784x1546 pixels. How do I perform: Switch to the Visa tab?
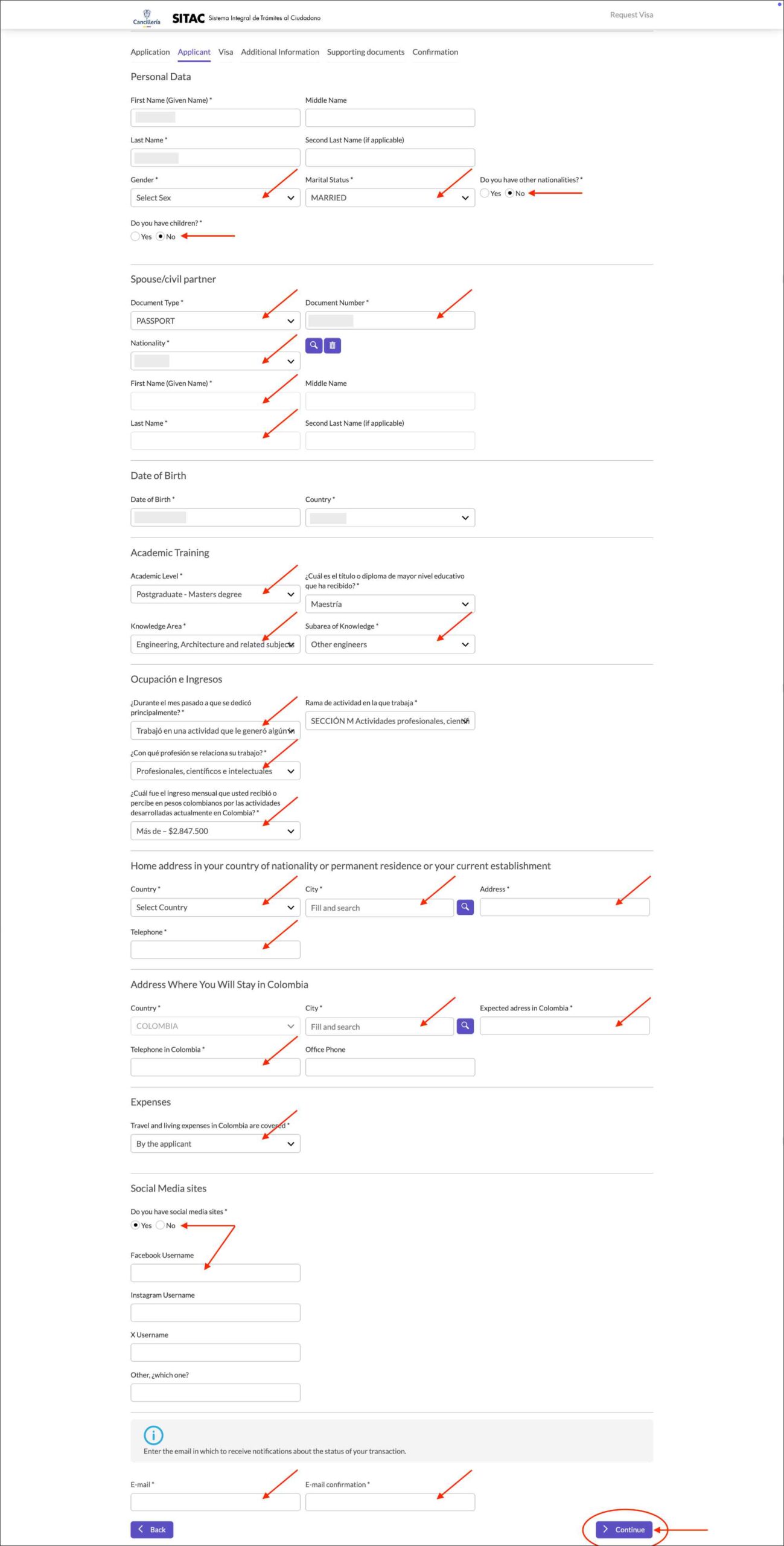pyautogui.click(x=225, y=52)
